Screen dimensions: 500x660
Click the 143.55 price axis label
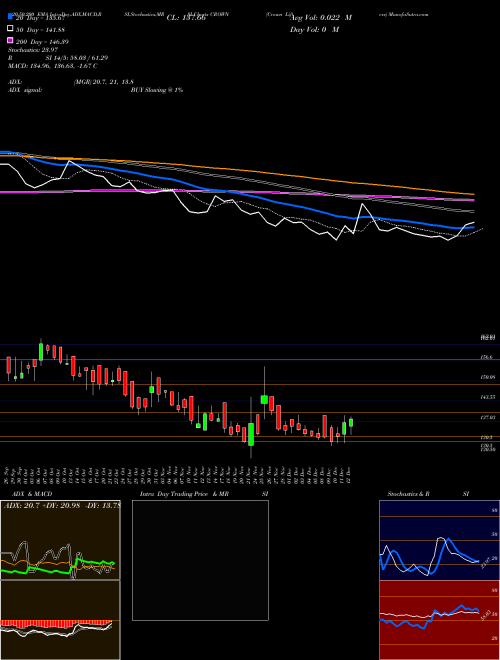[x=488, y=397]
